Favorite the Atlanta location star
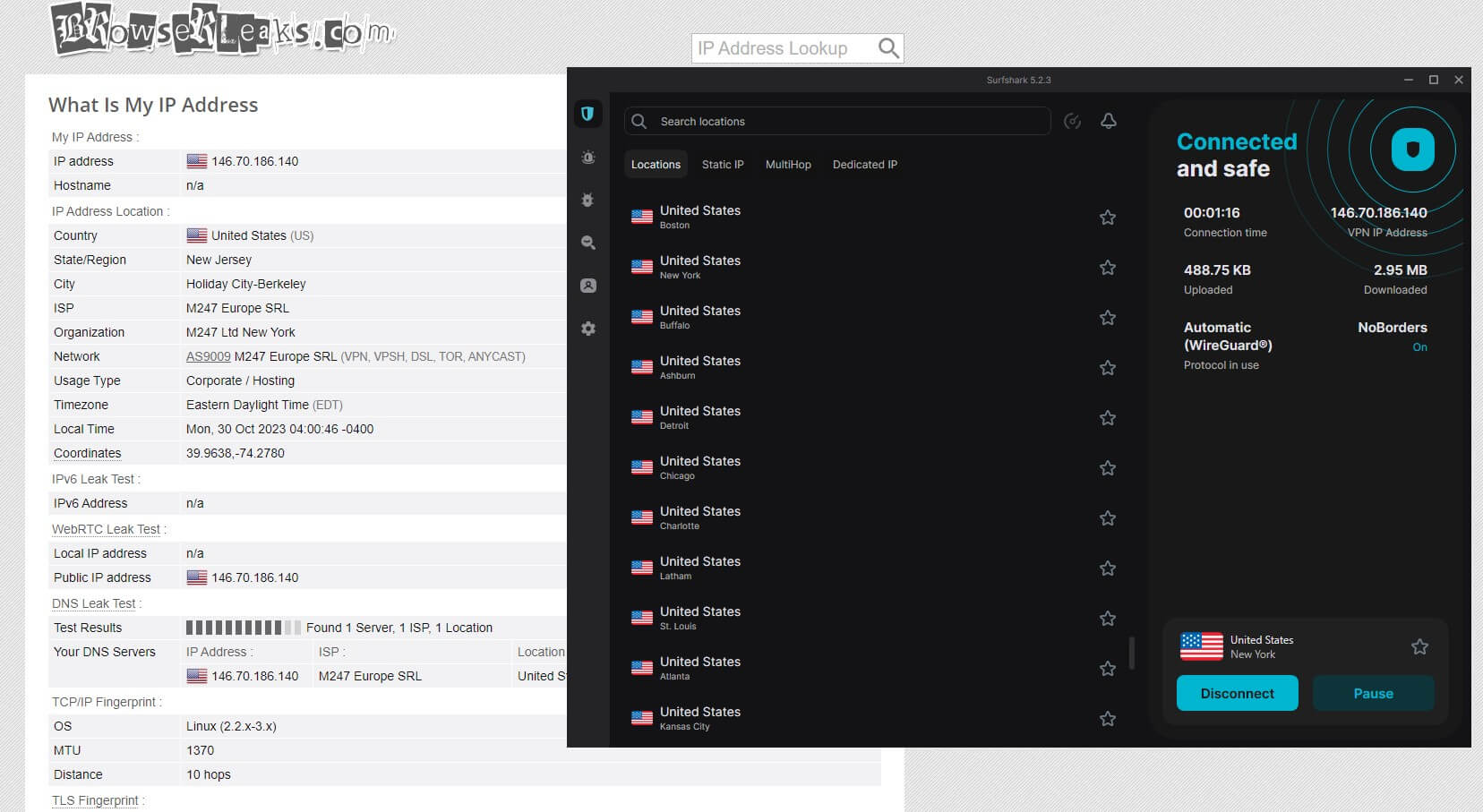The height and width of the screenshot is (812, 1483). (1108, 669)
